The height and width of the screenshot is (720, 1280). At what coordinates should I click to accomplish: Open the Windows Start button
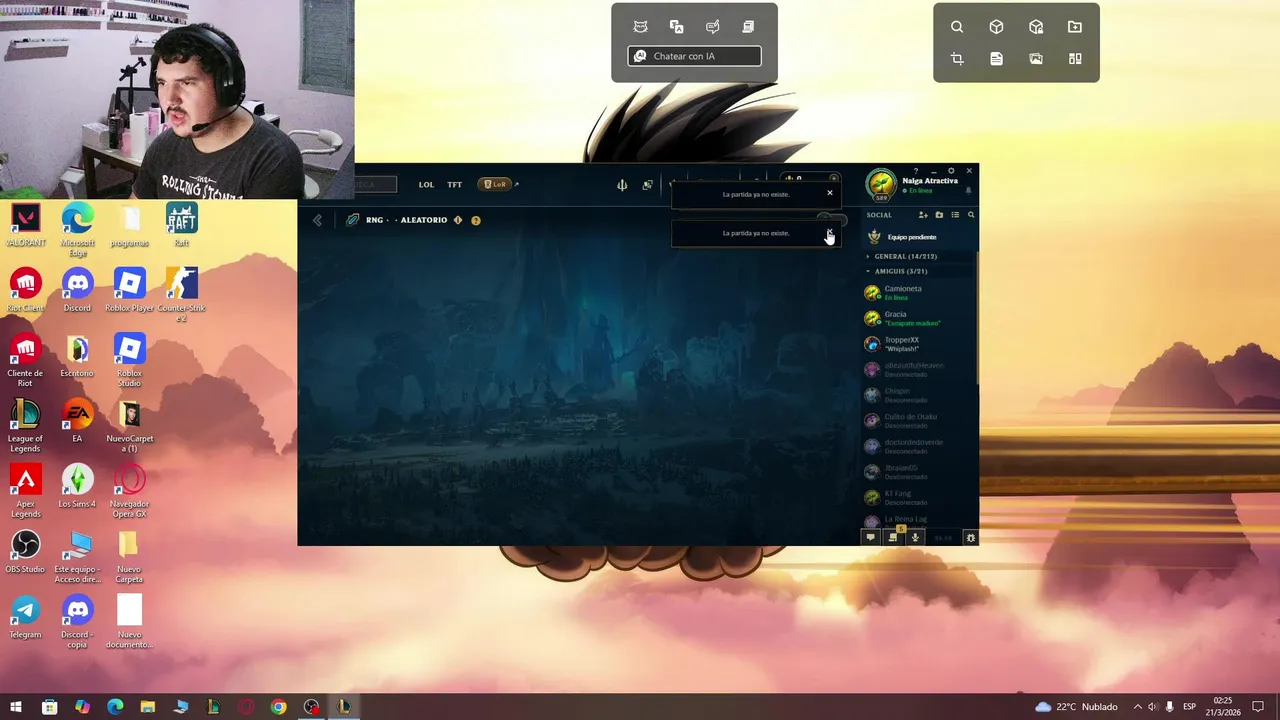pos(16,707)
